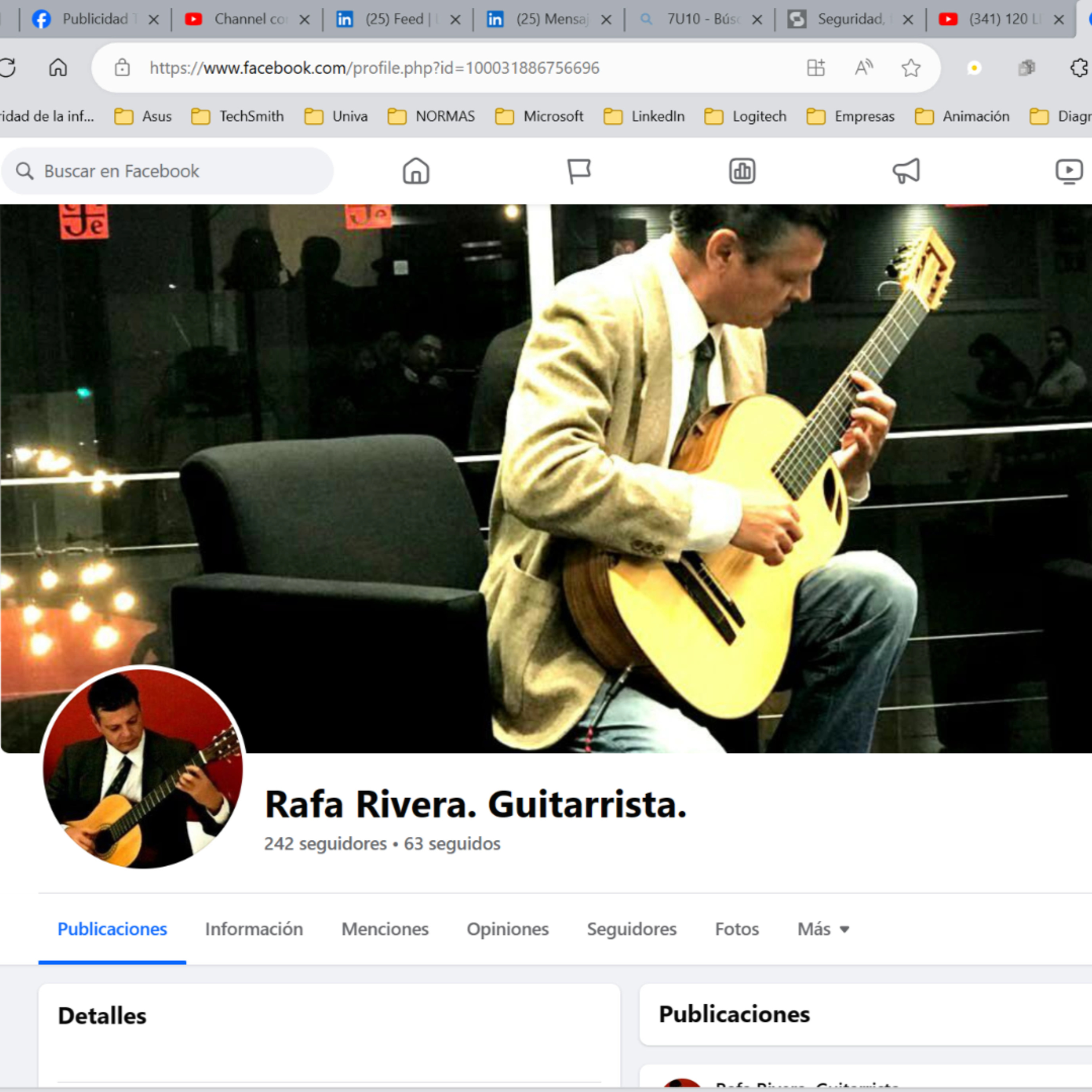Open the Empresas bookmarks folder
This screenshot has height=1092, width=1092.
click(x=850, y=116)
